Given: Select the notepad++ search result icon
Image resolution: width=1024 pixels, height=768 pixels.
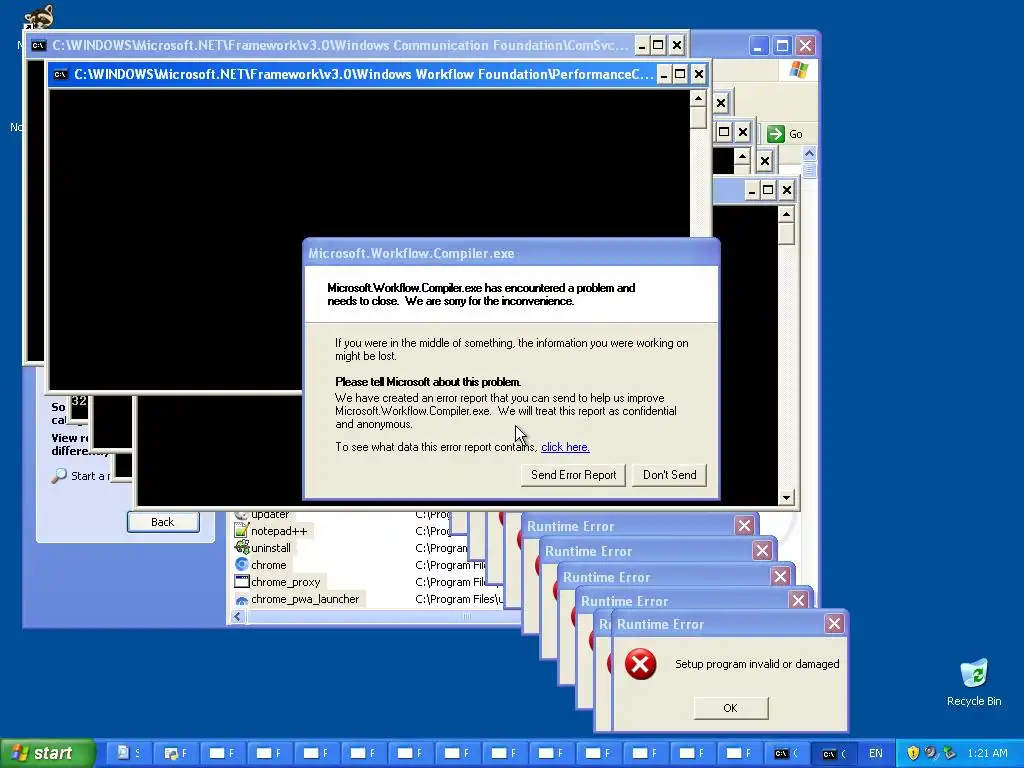Looking at the screenshot, I should [x=242, y=531].
